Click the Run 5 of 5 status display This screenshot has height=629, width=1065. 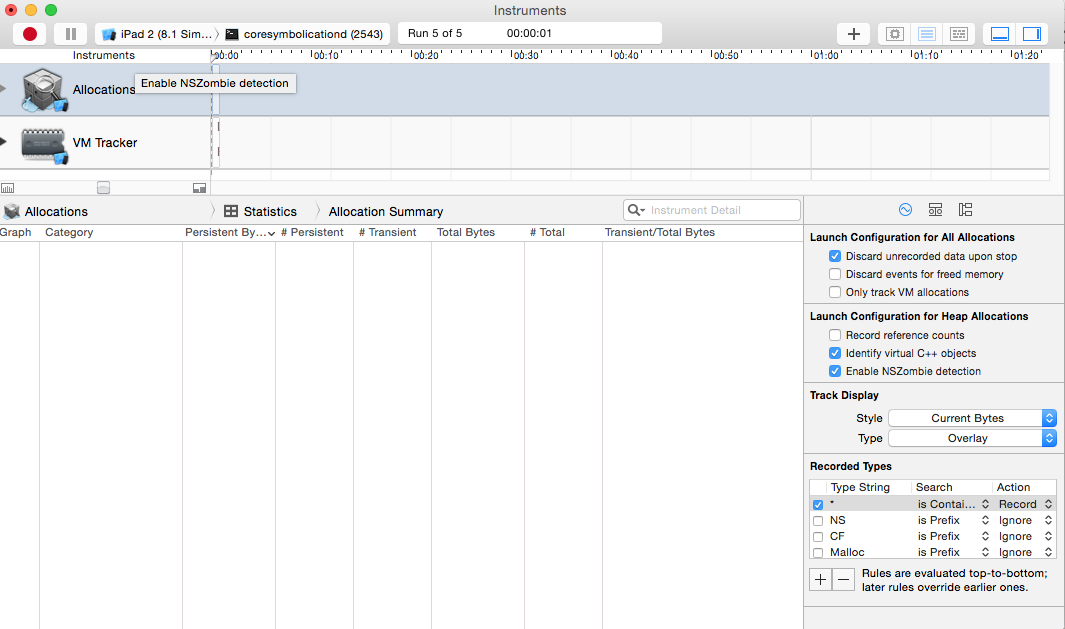click(x=530, y=33)
